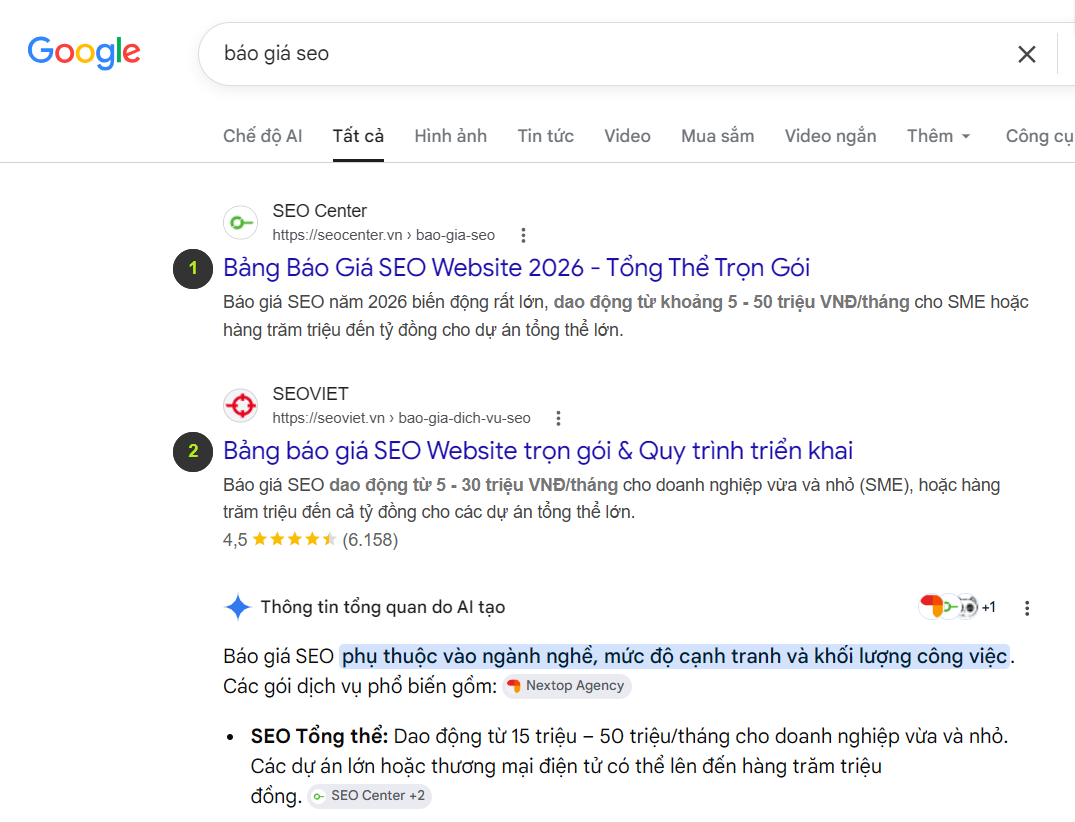Click the SEOVIET favicon icon
The width and height of the screenshot is (1075, 822).
tap(241, 405)
